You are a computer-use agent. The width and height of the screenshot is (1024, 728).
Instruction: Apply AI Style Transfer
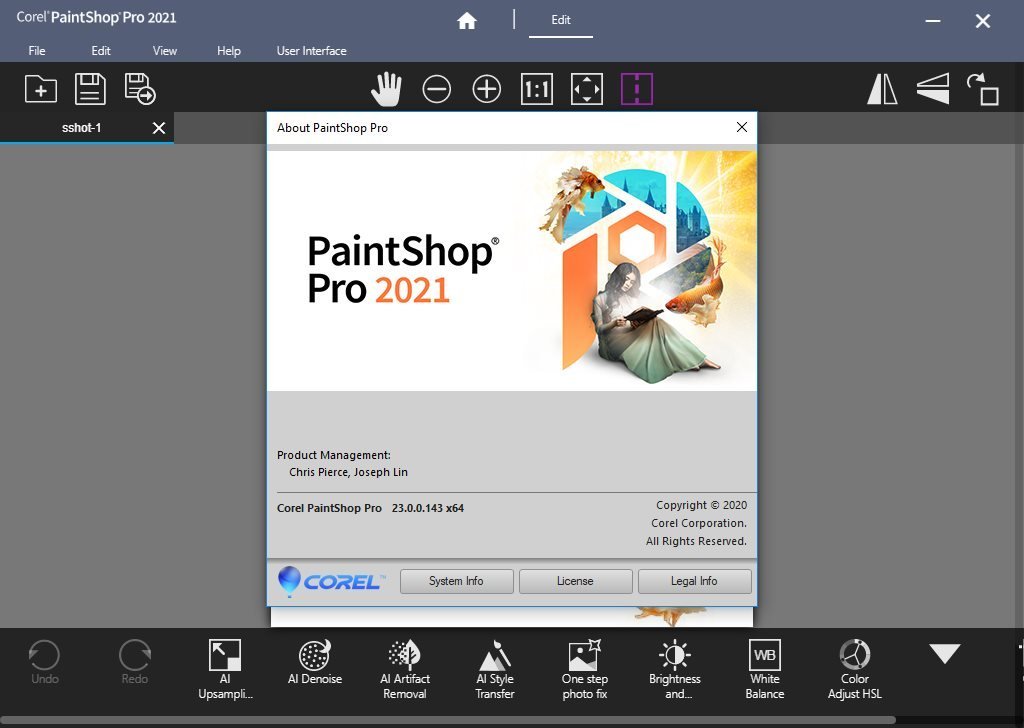click(494, 662)
